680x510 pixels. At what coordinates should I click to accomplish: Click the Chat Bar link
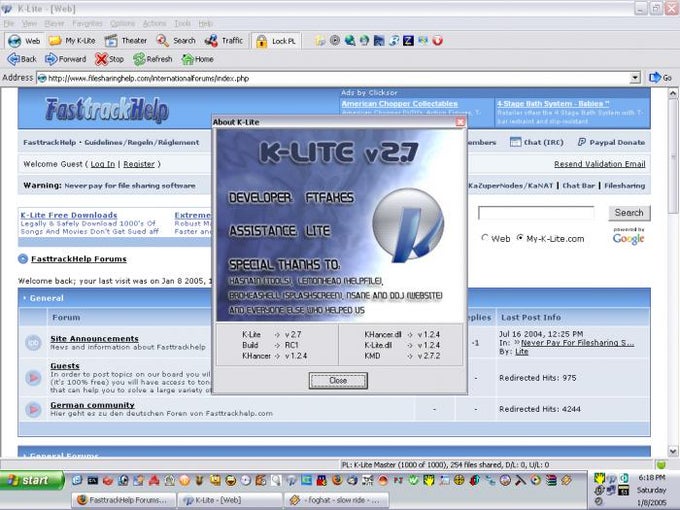(x=579, y=186)
